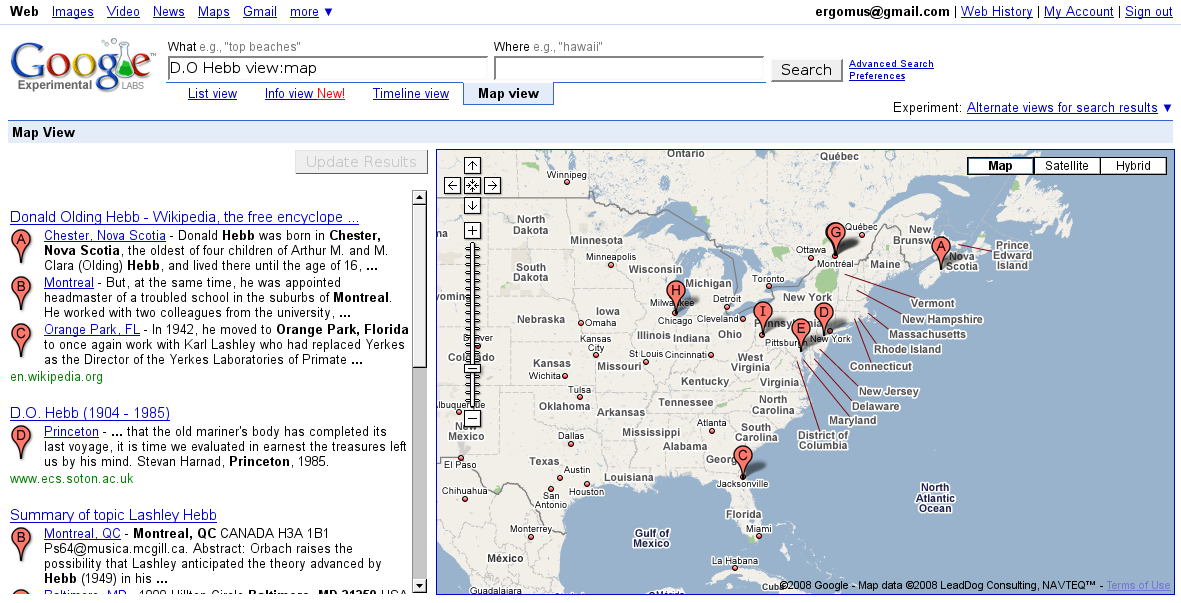
Task: Click marker B icon beside first Montreal result
Action: click(x=21, y=293)
